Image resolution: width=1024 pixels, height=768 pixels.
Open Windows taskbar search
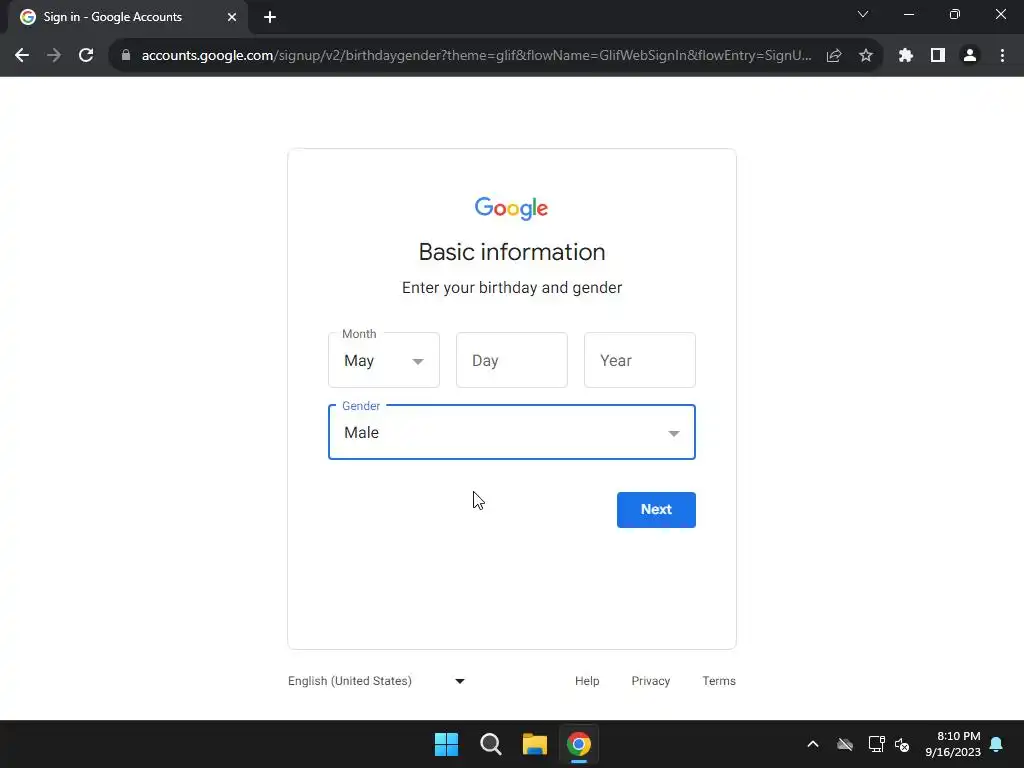490,744
